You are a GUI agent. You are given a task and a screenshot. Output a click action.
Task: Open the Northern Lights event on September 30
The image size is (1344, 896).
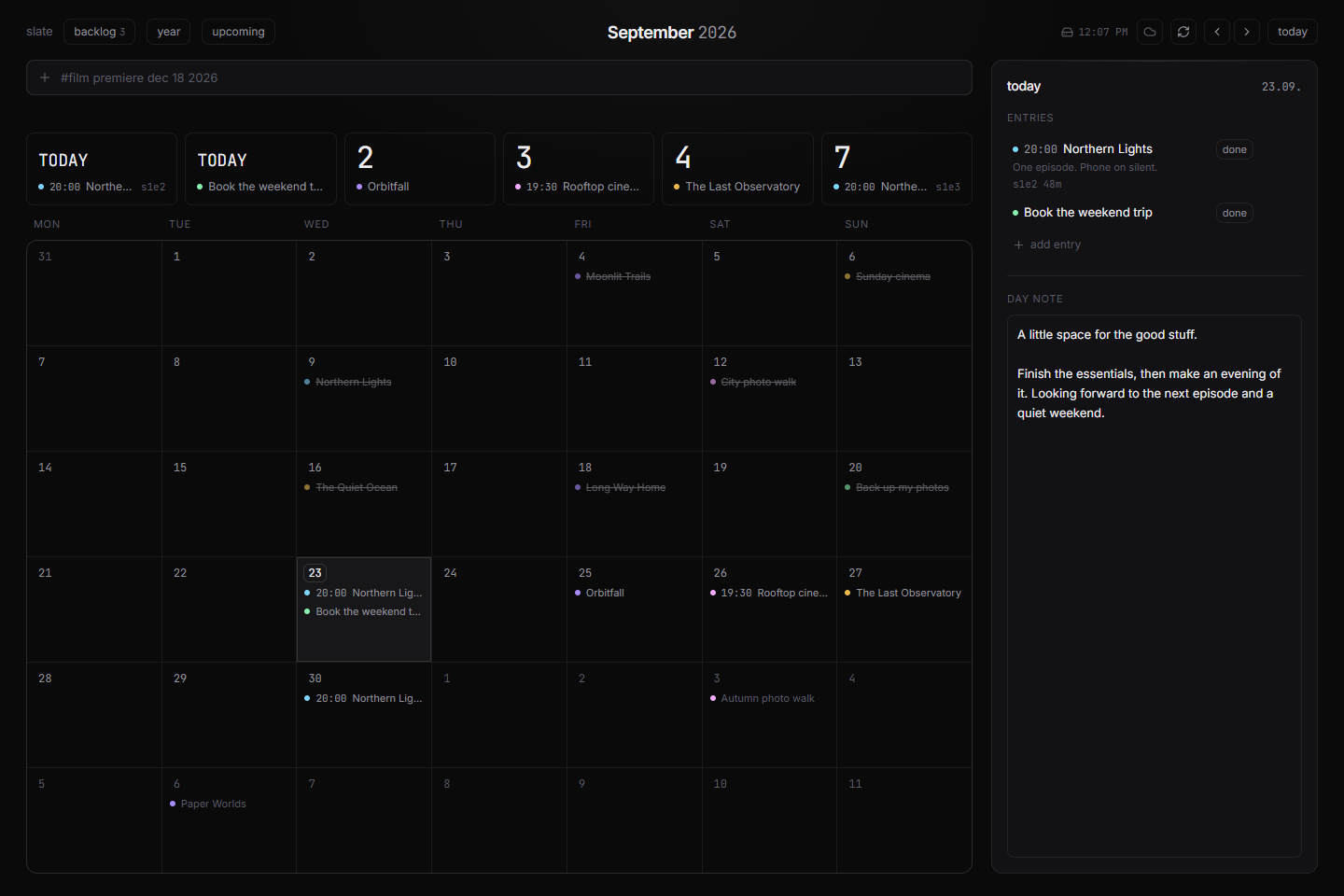point(364,698)
